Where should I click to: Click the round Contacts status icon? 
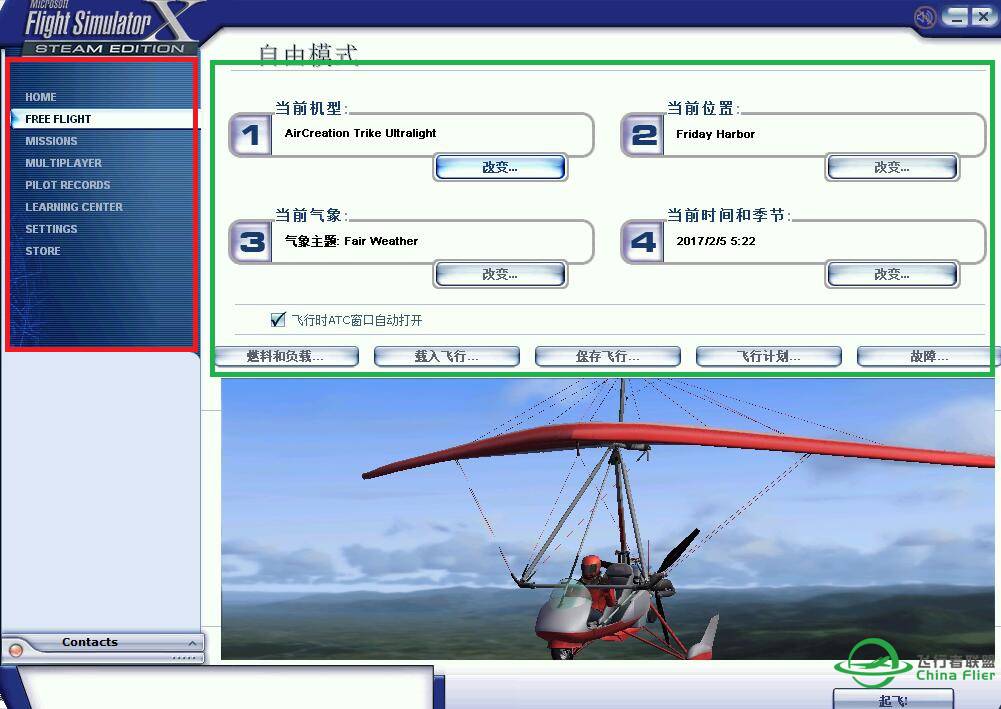[x=16, y=650]
